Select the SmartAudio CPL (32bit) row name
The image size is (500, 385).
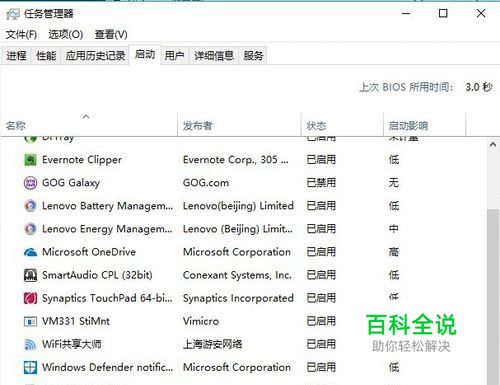(97, 275)
